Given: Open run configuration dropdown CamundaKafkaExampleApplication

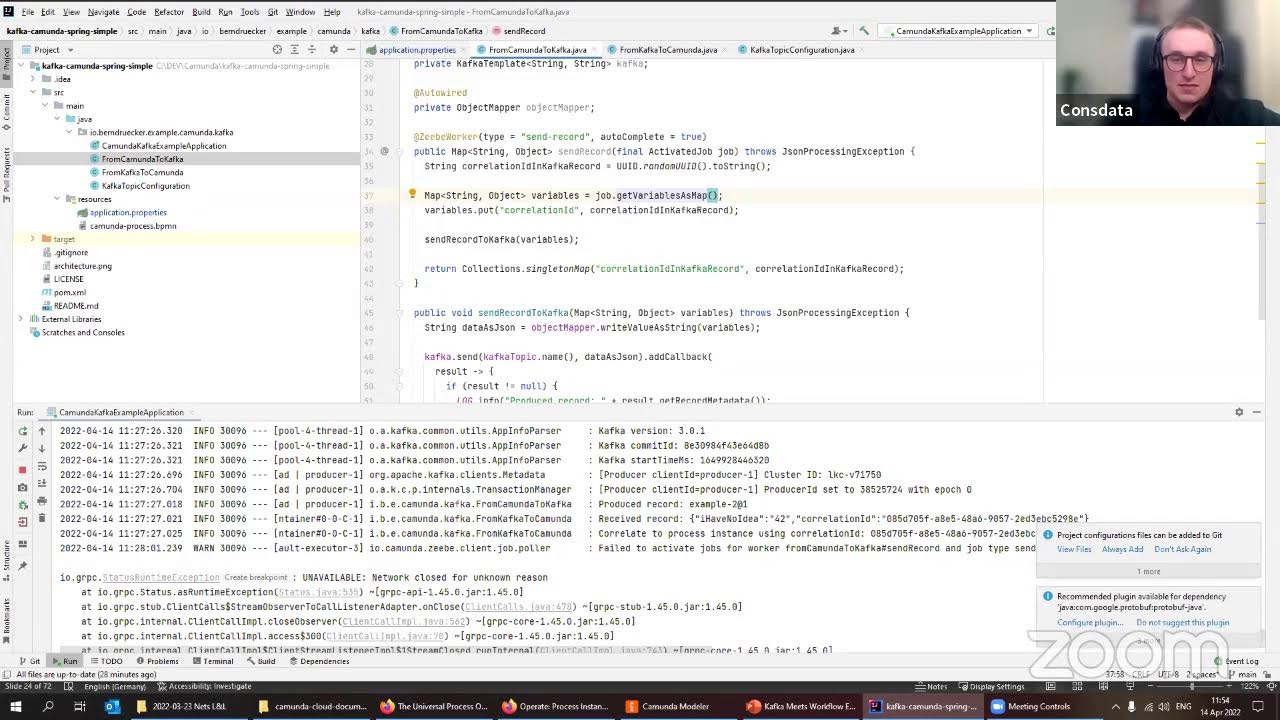Looking at the screenshot, I should 957,31.
